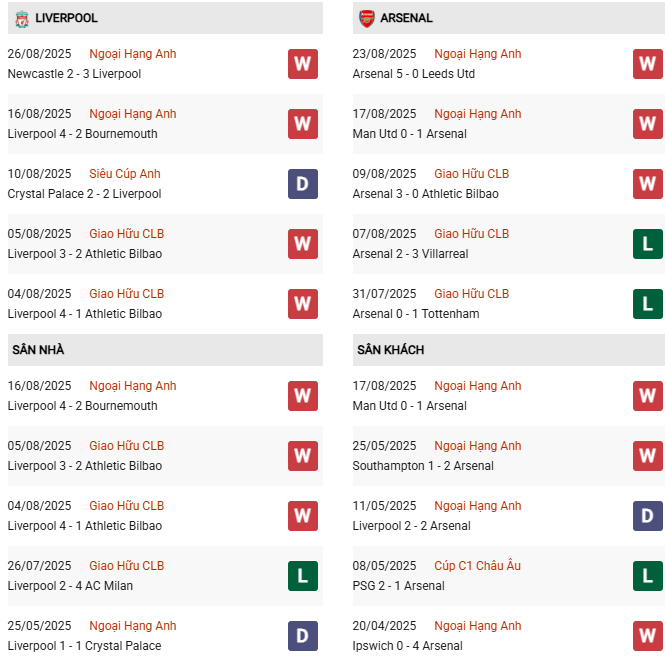Click the L badge for Liverpool vs AC Milan
This screenshot has width=665, height=666.
coord(303,576)
